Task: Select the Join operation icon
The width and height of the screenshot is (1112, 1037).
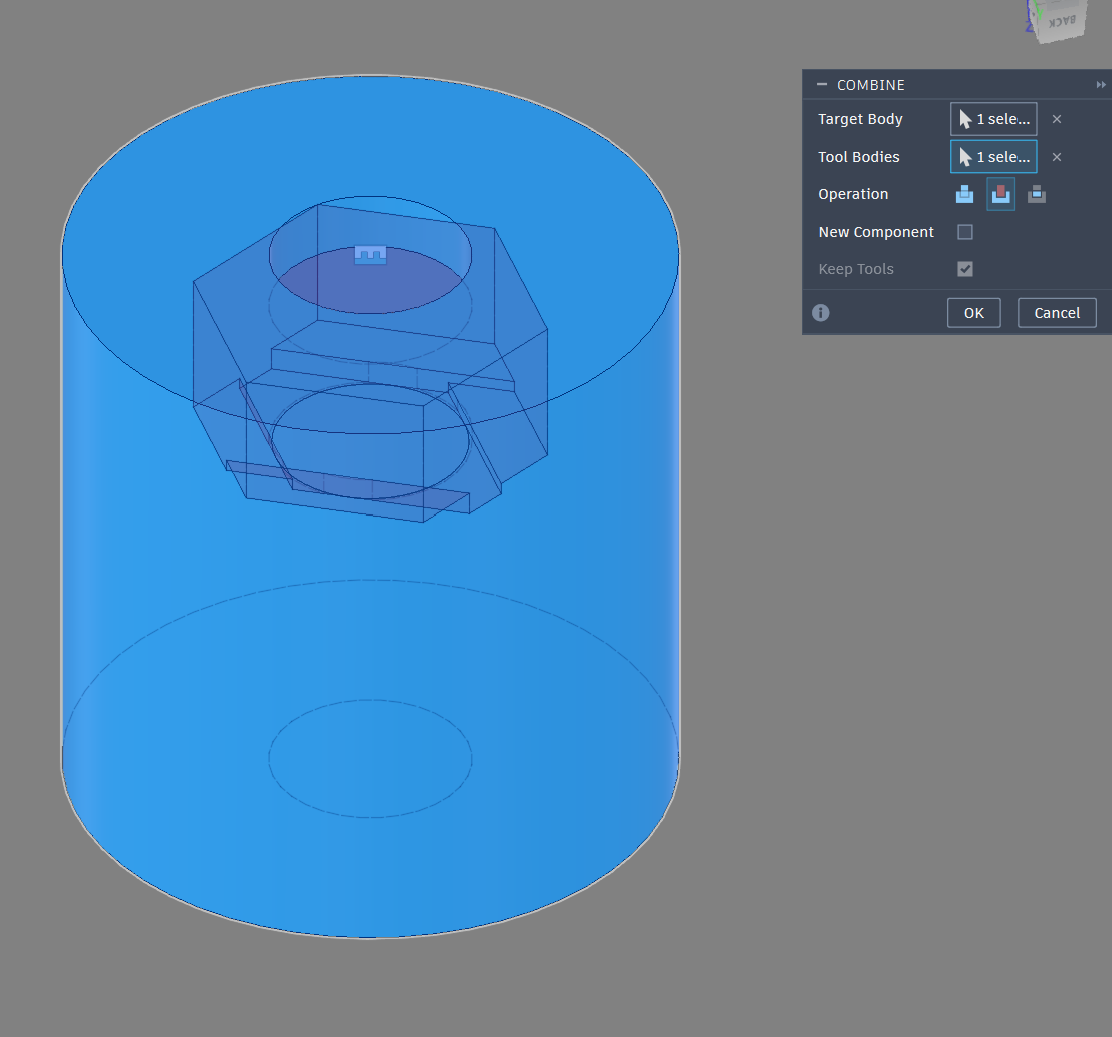Action: coord(964,194)
